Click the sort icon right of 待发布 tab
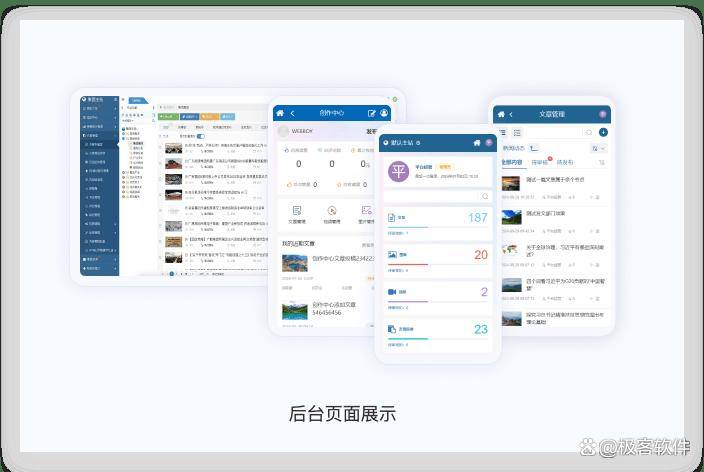 point(602,162)
